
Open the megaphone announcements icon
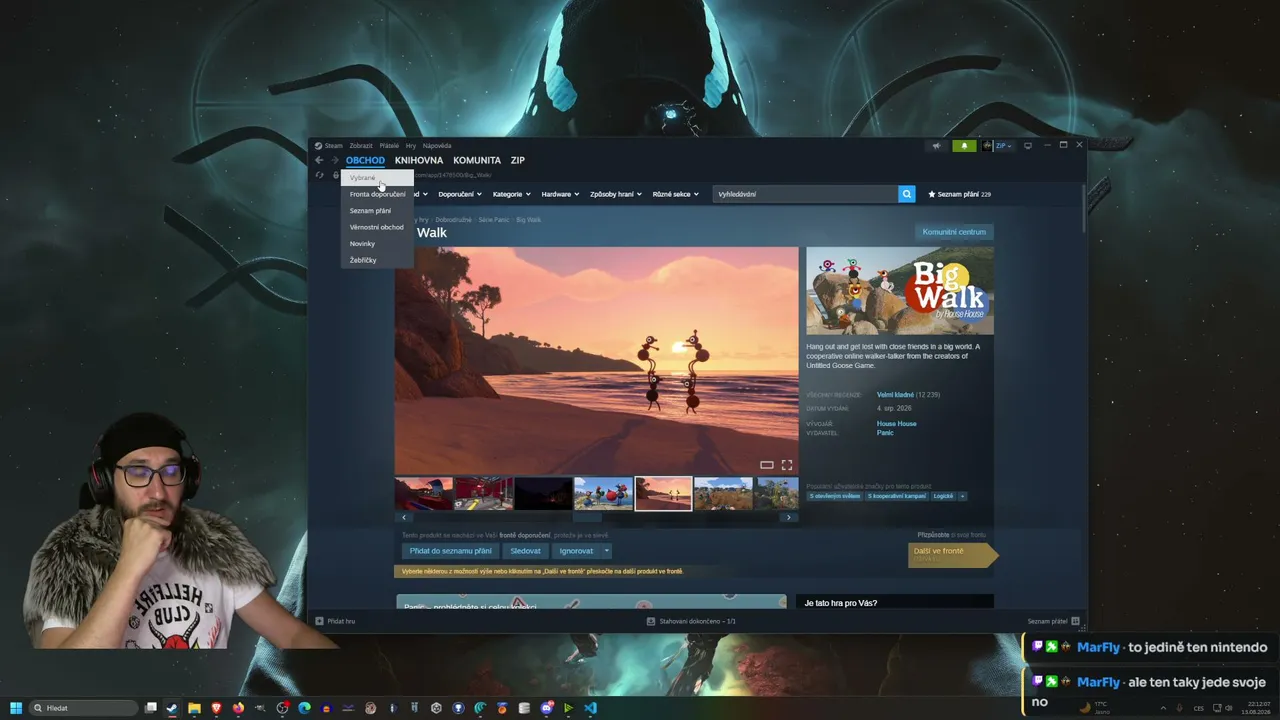(x=936, y=146)
